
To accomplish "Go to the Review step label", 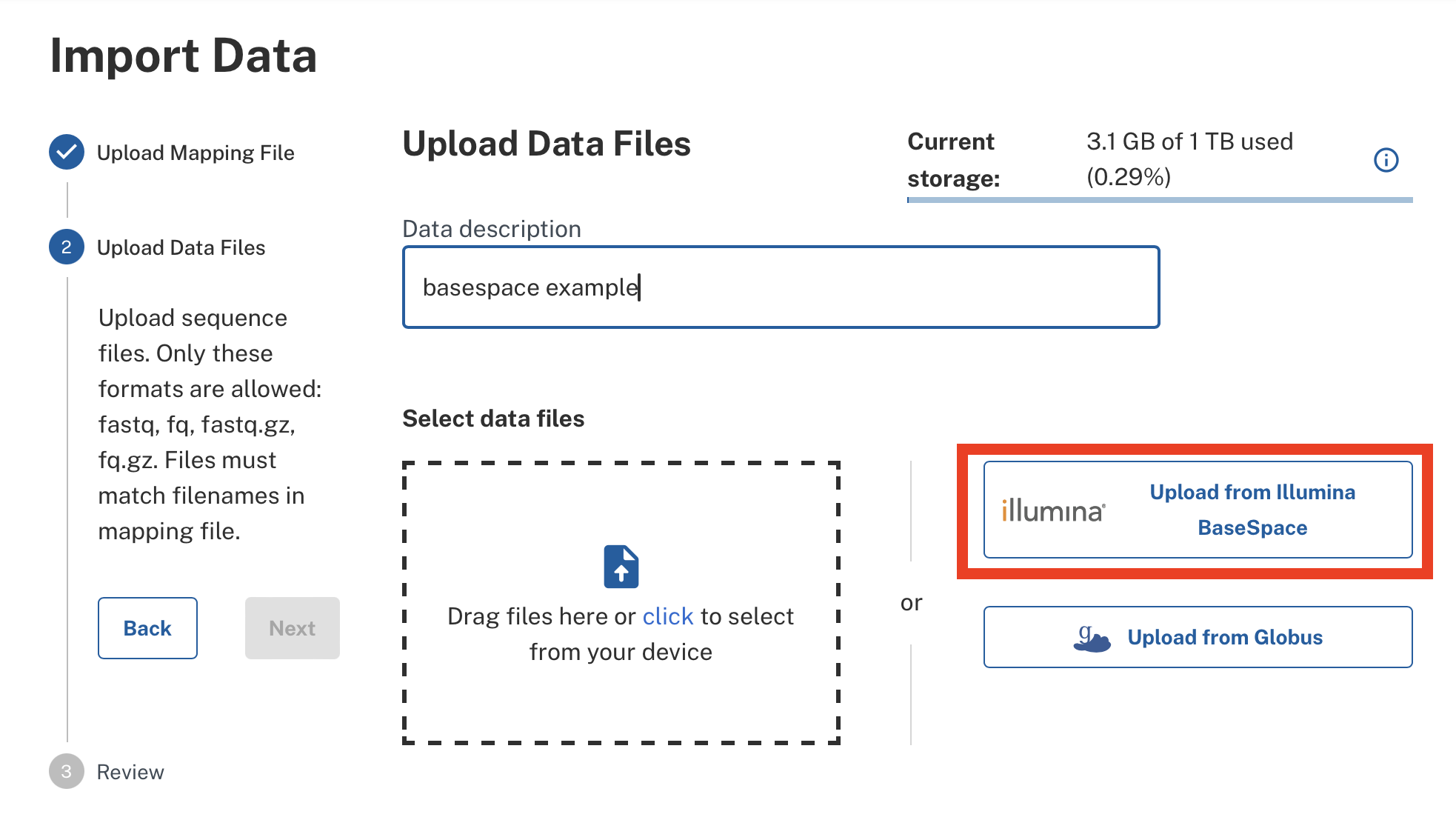I will [x=130, y=772].
